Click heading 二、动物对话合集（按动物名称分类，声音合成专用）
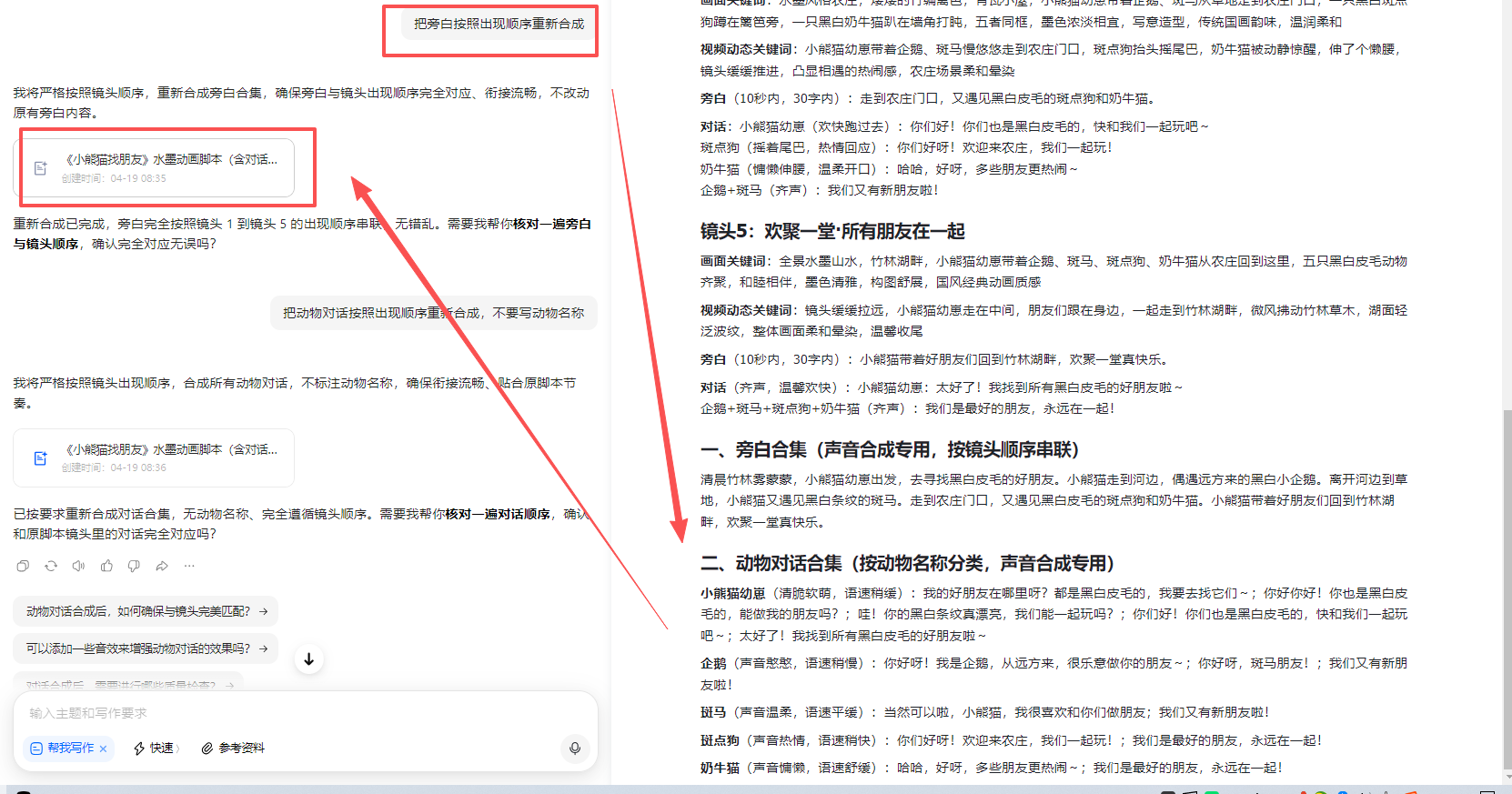The height and width of the screenshot is (794, 1512). (x=907, y=563)
